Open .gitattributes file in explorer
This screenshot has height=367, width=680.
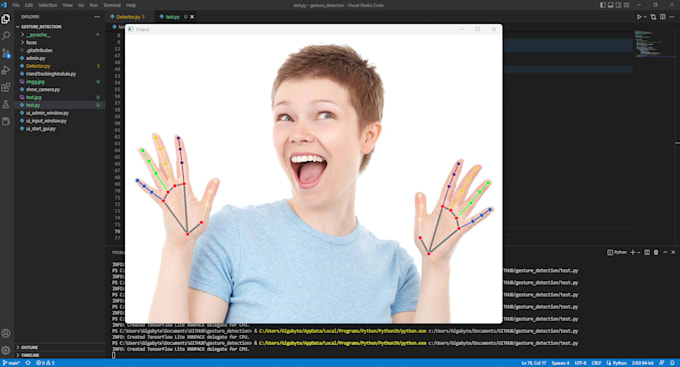[x=60, y=50]
